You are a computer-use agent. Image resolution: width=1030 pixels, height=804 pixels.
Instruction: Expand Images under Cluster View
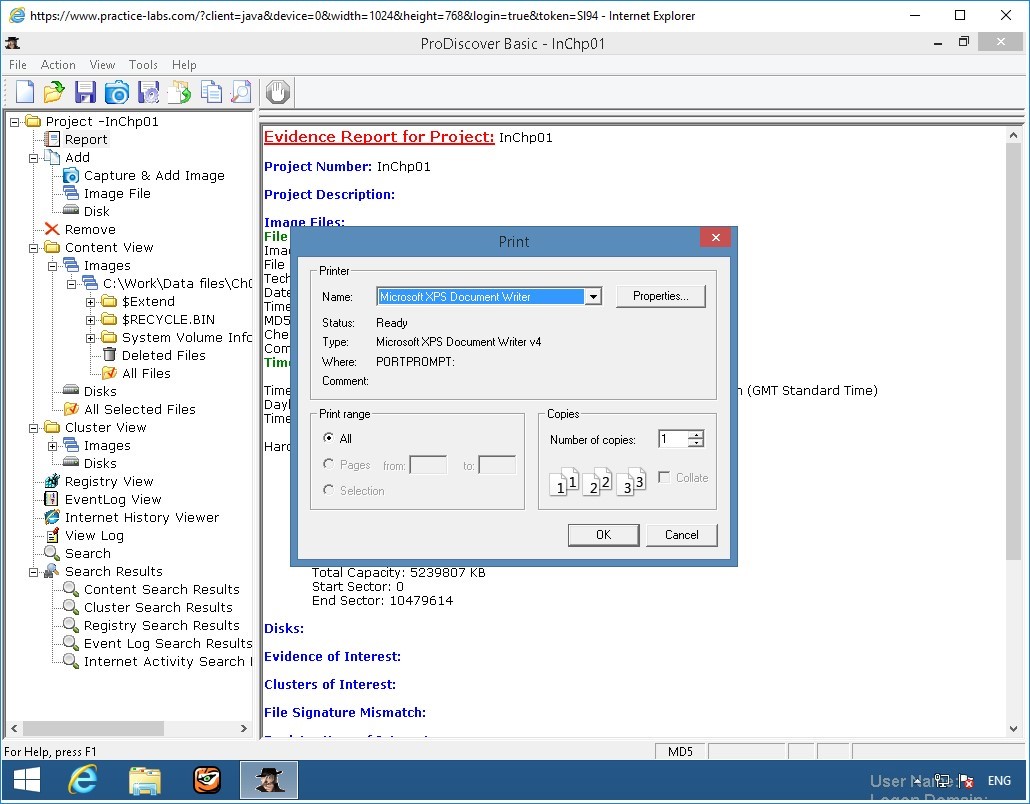[x=53, y=446]
